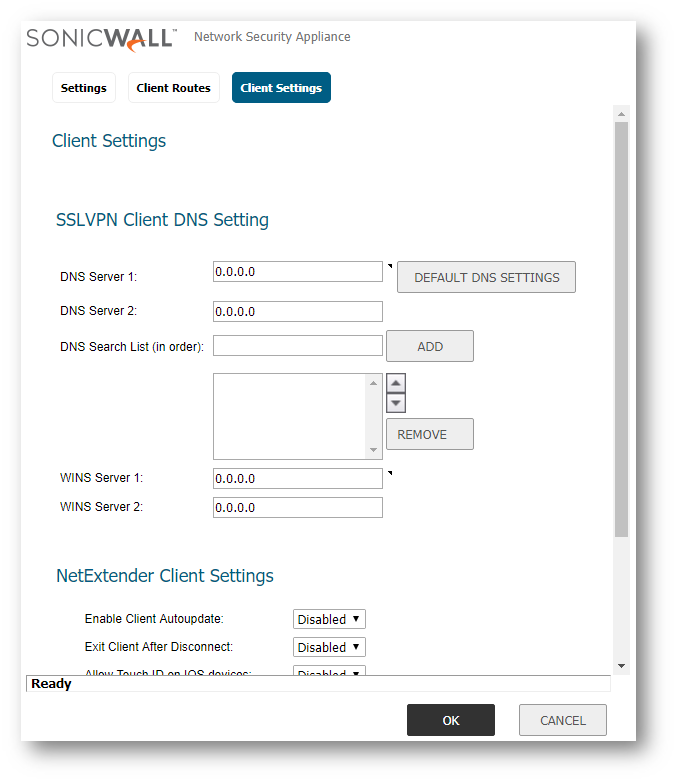Focus the DNS Server 2 input
Viewport: 678px width, 783px height.
[297, 312]
